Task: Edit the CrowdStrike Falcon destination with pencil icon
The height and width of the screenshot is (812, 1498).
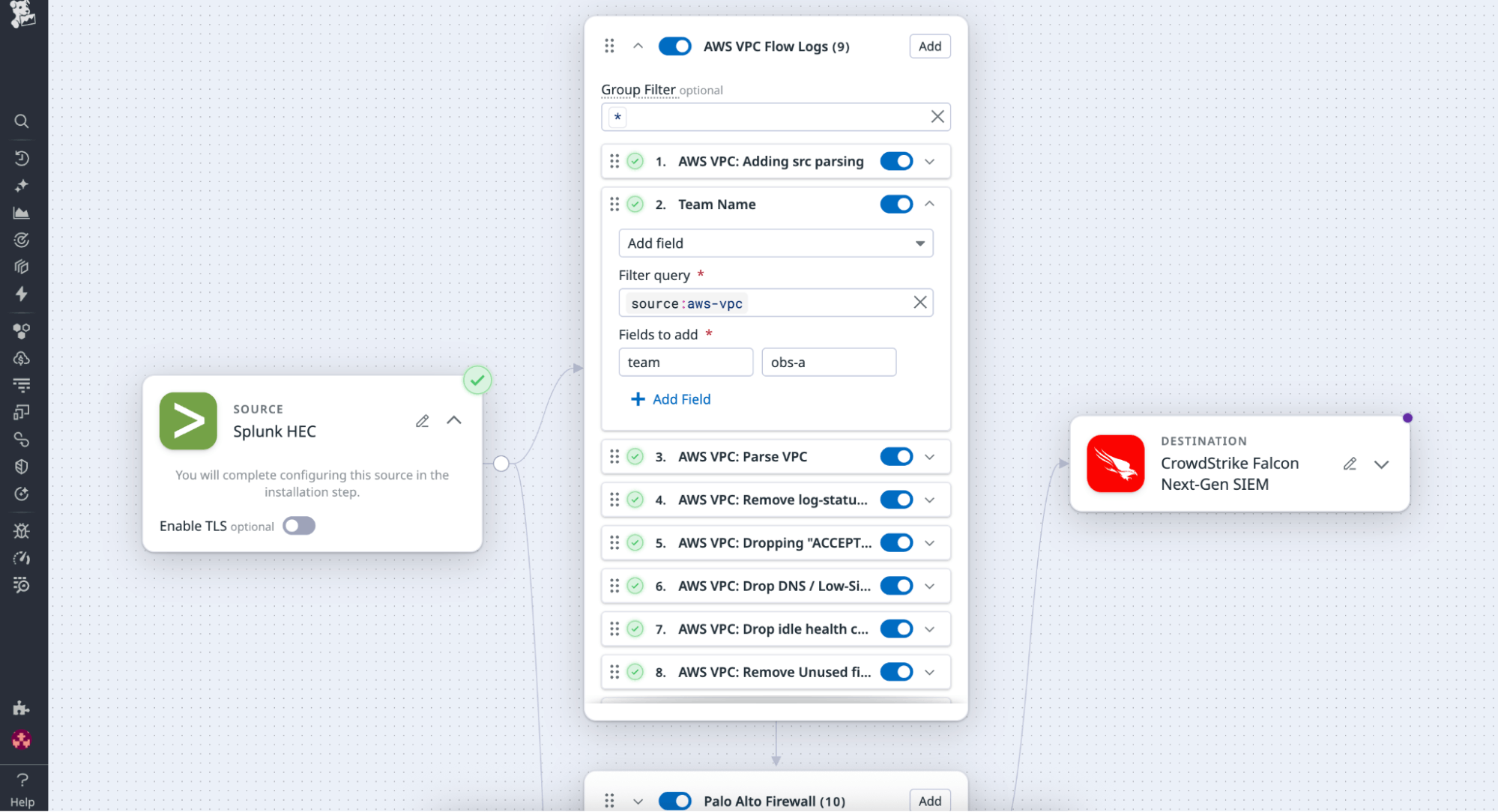Action: [x=1350, y=464]
